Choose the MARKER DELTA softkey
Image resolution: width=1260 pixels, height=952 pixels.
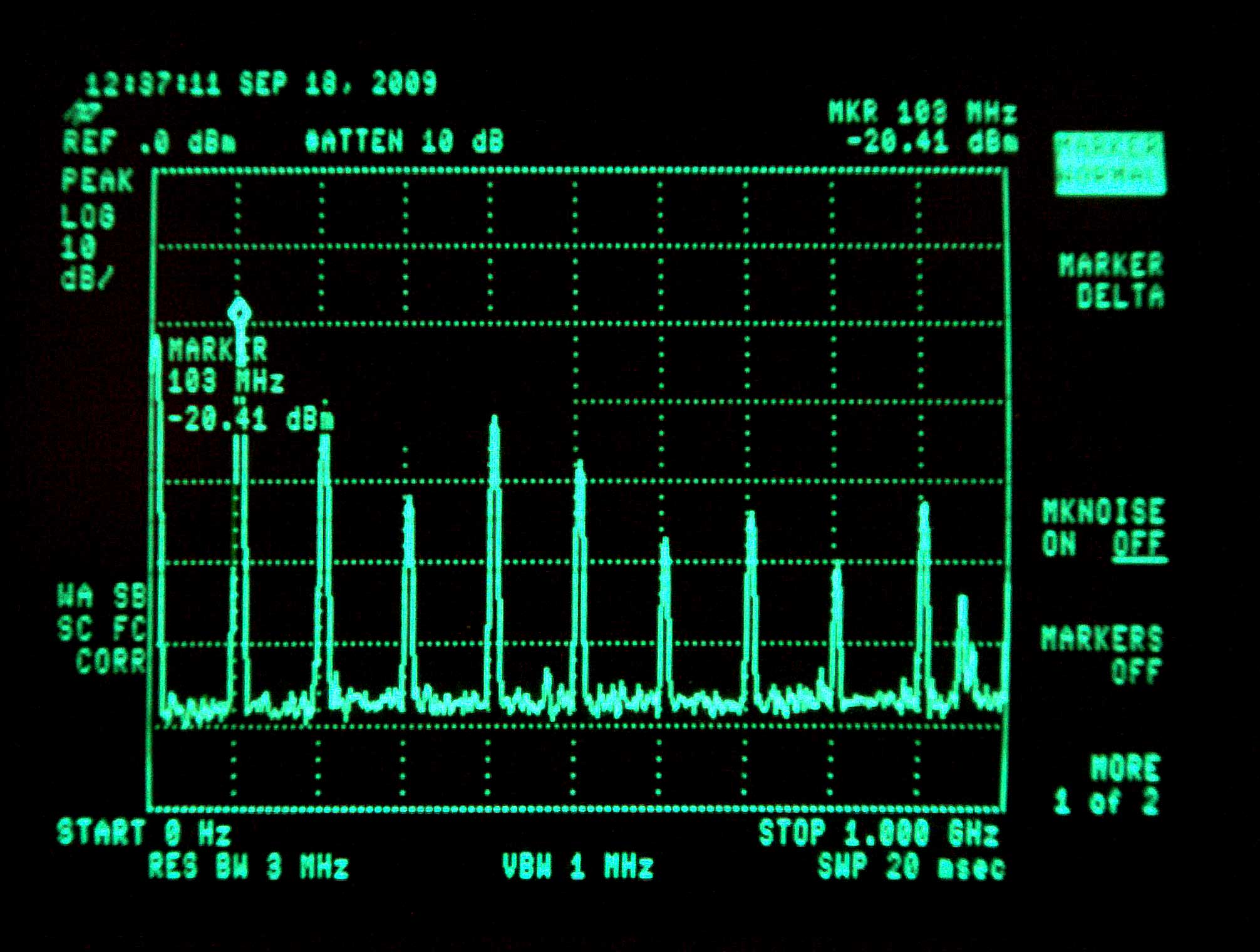tap(1112, 281)
